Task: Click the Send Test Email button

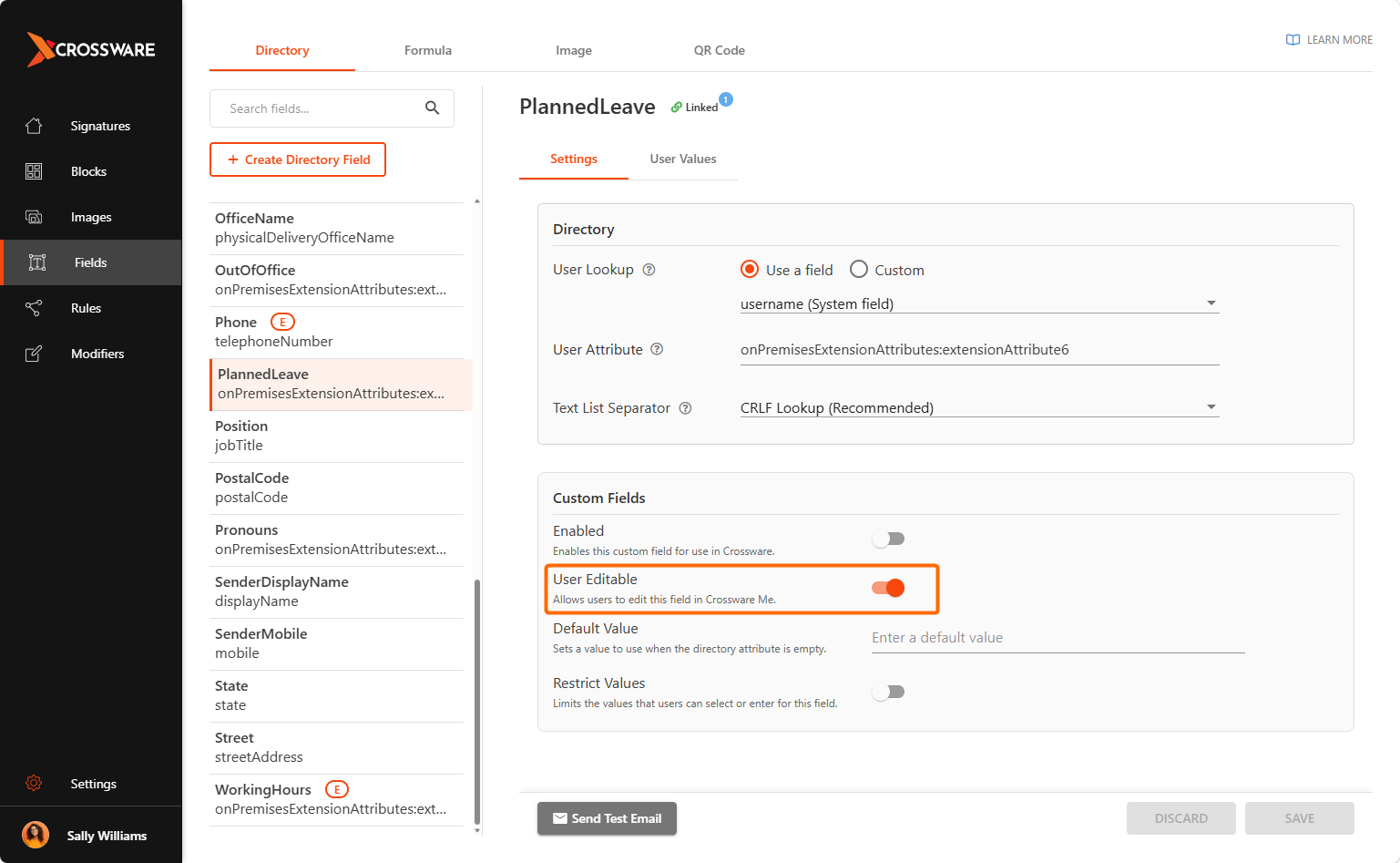Action: [x=607, y=818]
